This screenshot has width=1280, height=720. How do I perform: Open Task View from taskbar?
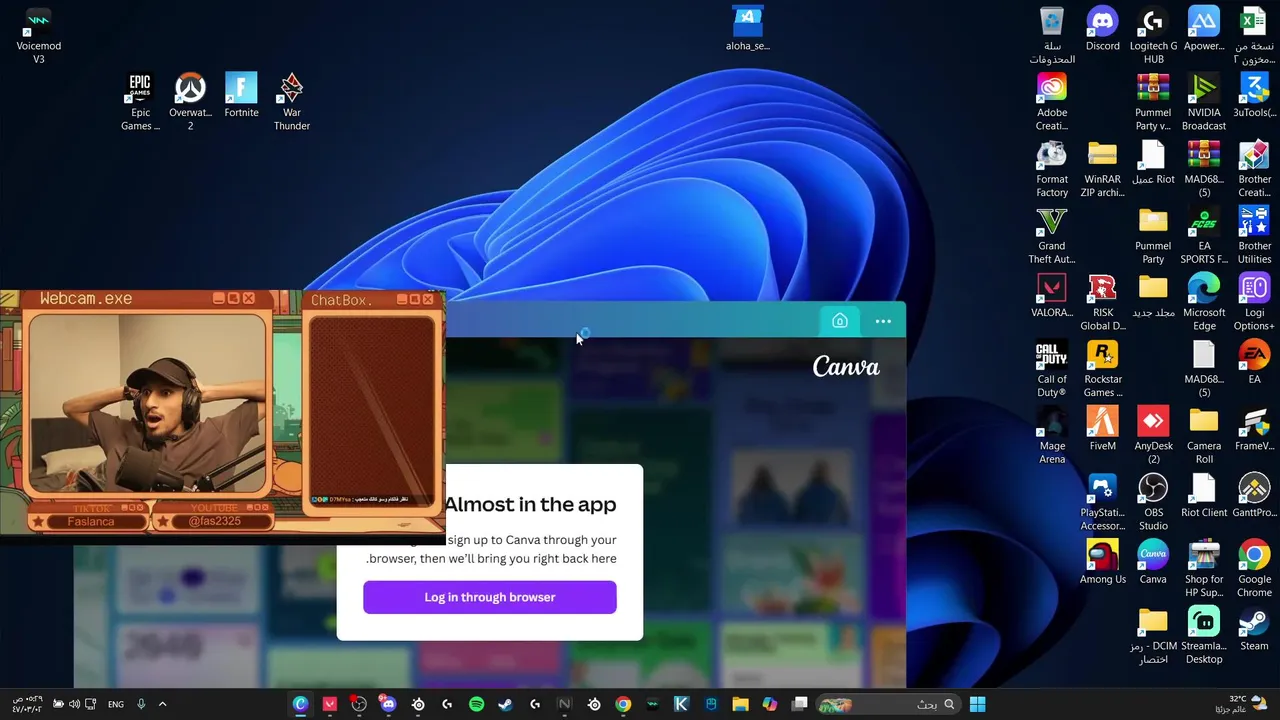point(799,704)
